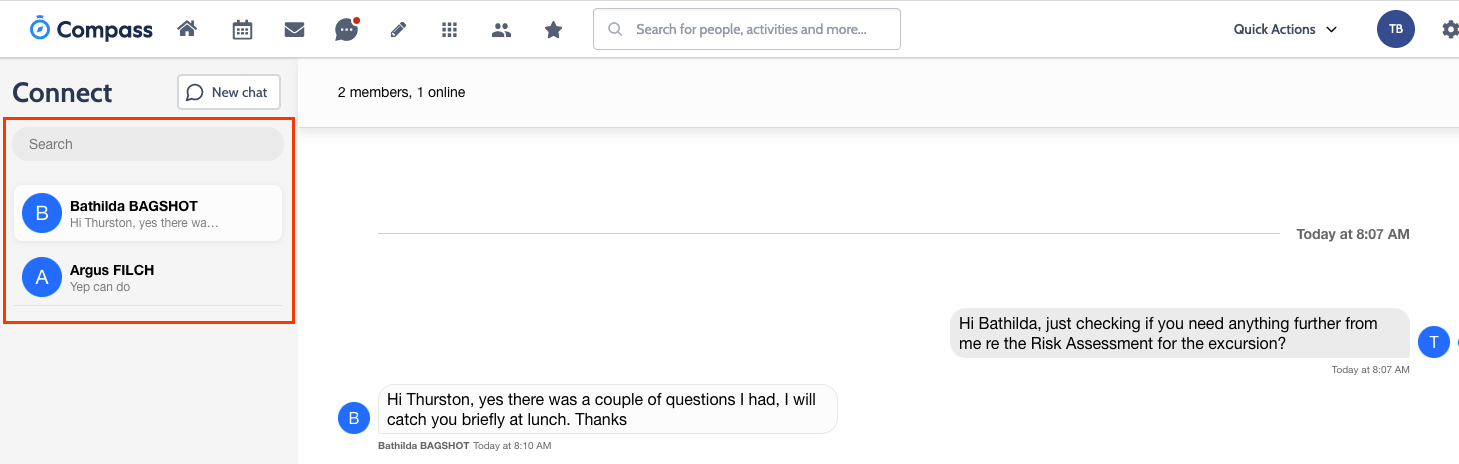
Task: Open the chat bubble notifications icon
Action: pyautogui.click(x=346, y=30)
